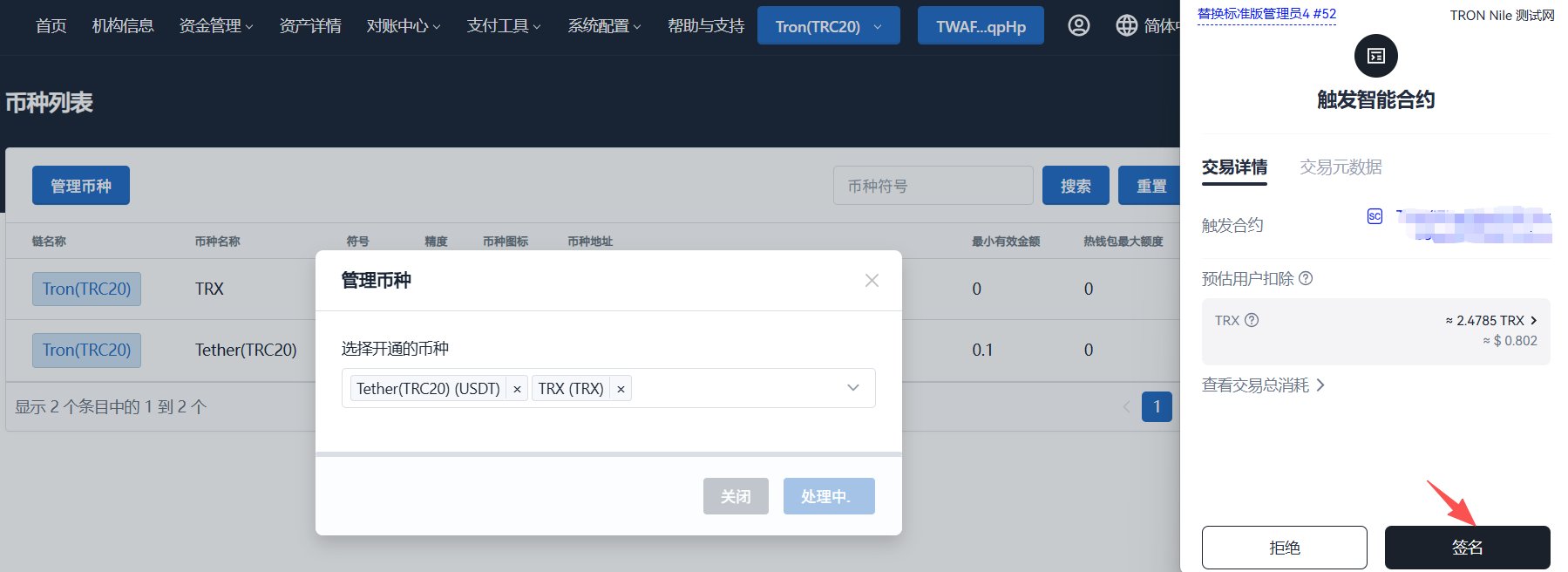Select the 交易详情 tab

(x=1234, y=167)
